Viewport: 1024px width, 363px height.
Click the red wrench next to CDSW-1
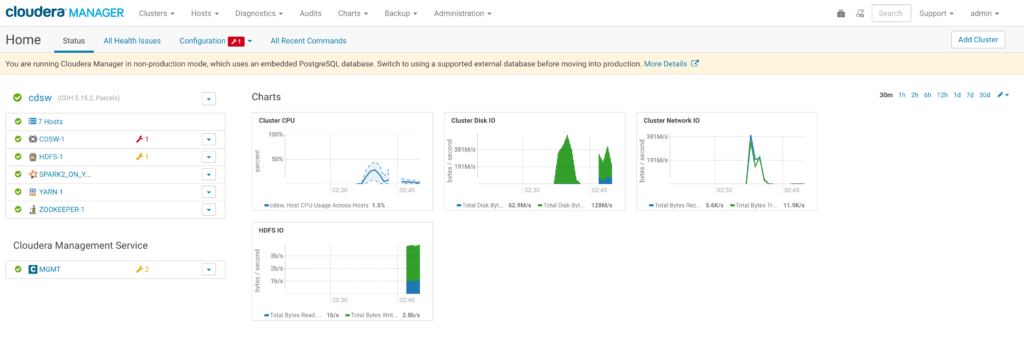coord(138,139)
